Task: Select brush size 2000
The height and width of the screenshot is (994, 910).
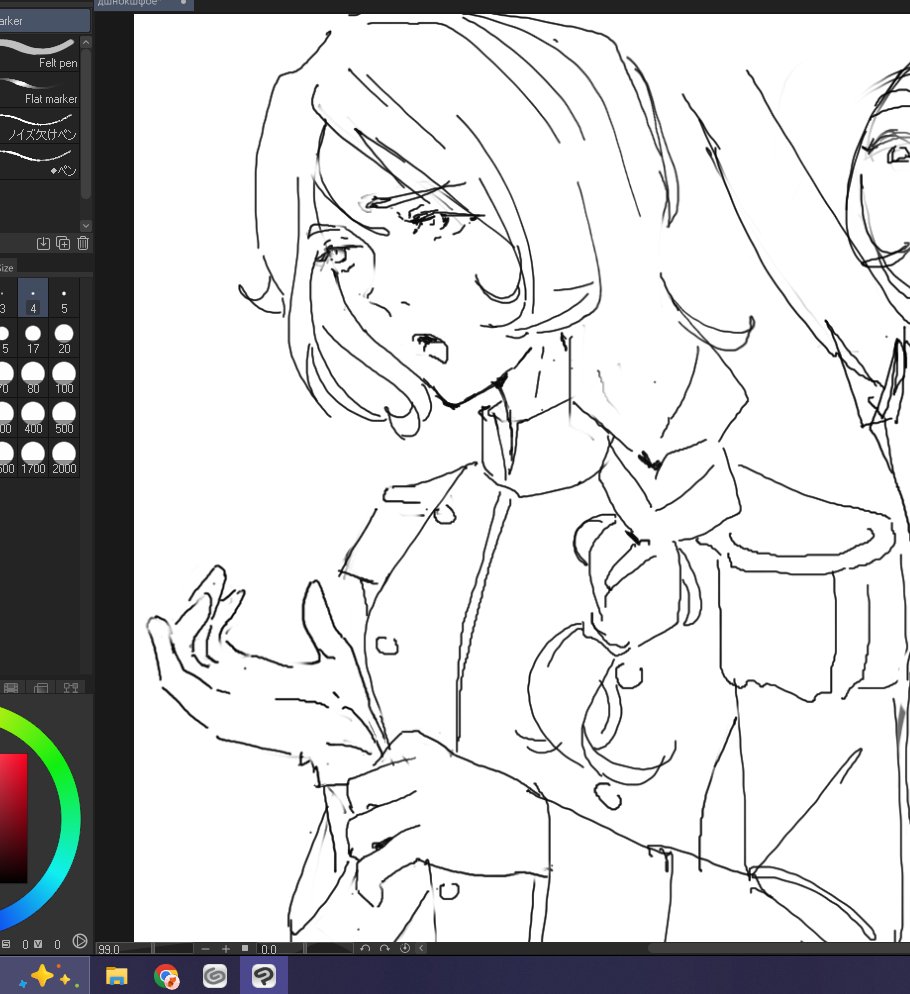Action: click(x=64, y=458)
